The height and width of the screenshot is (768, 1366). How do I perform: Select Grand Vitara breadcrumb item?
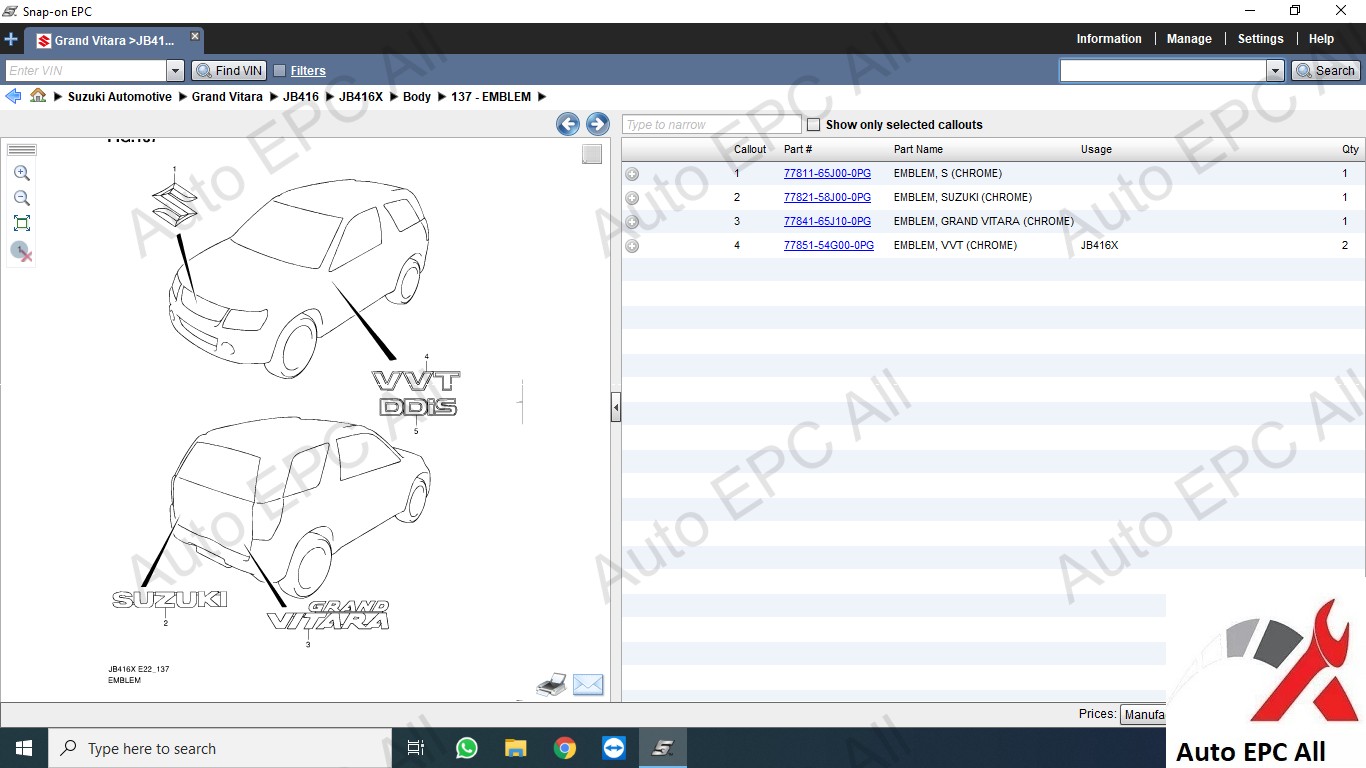point(227,97)
